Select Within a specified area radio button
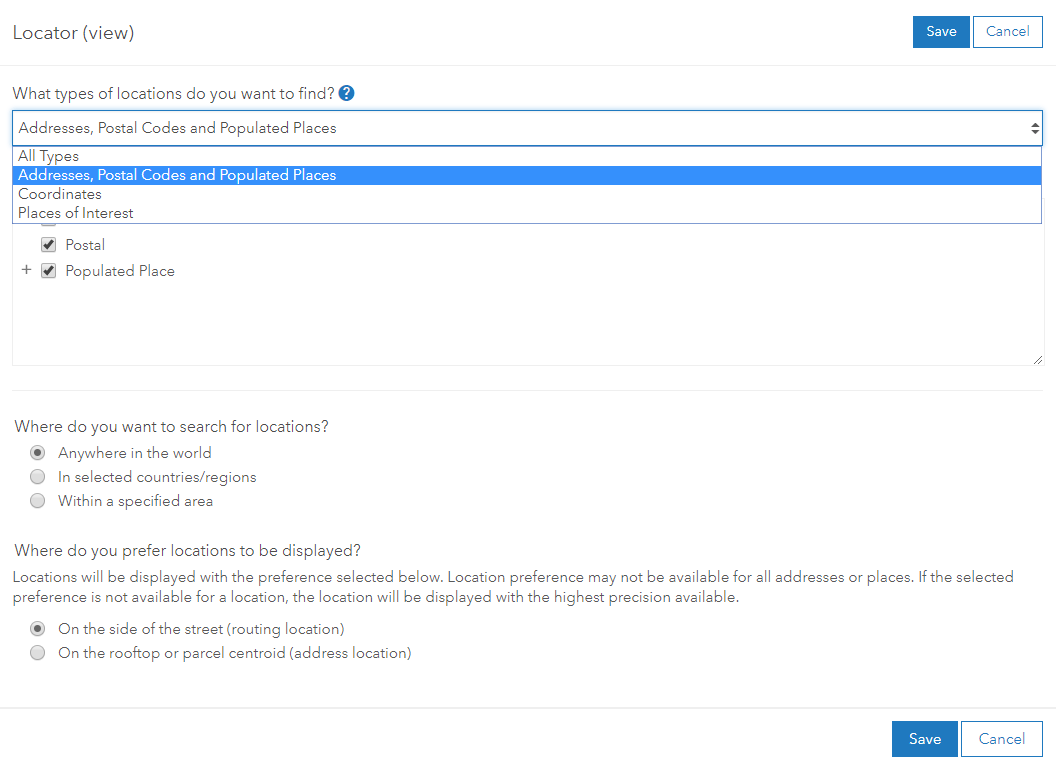 (x=38, y=501)
